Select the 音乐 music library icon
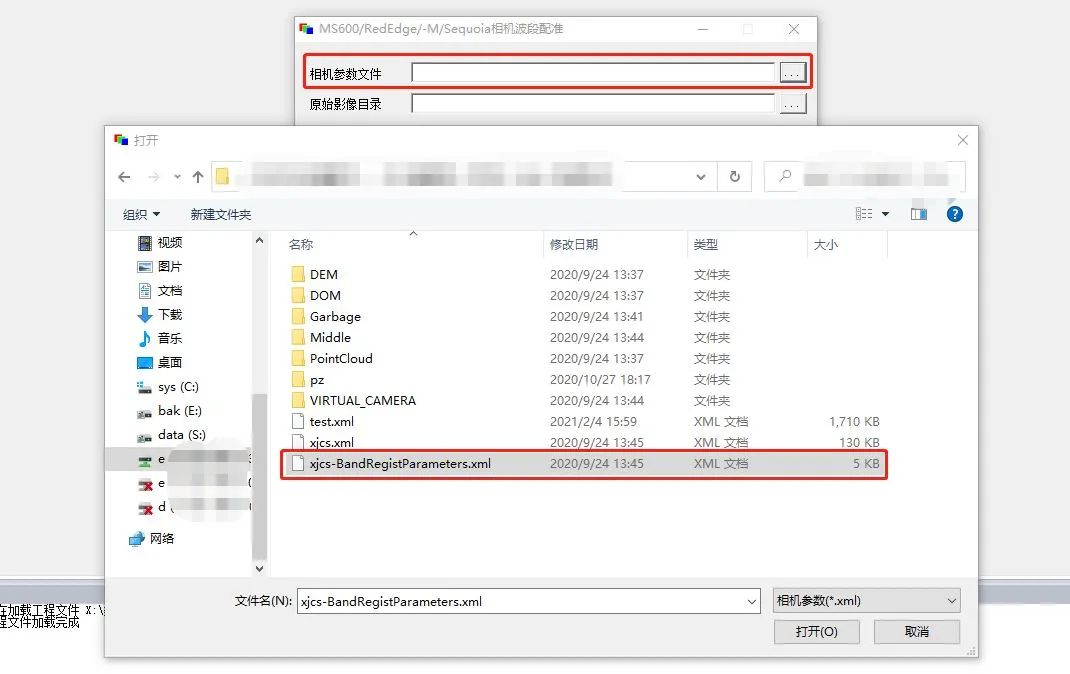Image resolution: width=1070 pixels, height=674 pixels. pos(145,338)
